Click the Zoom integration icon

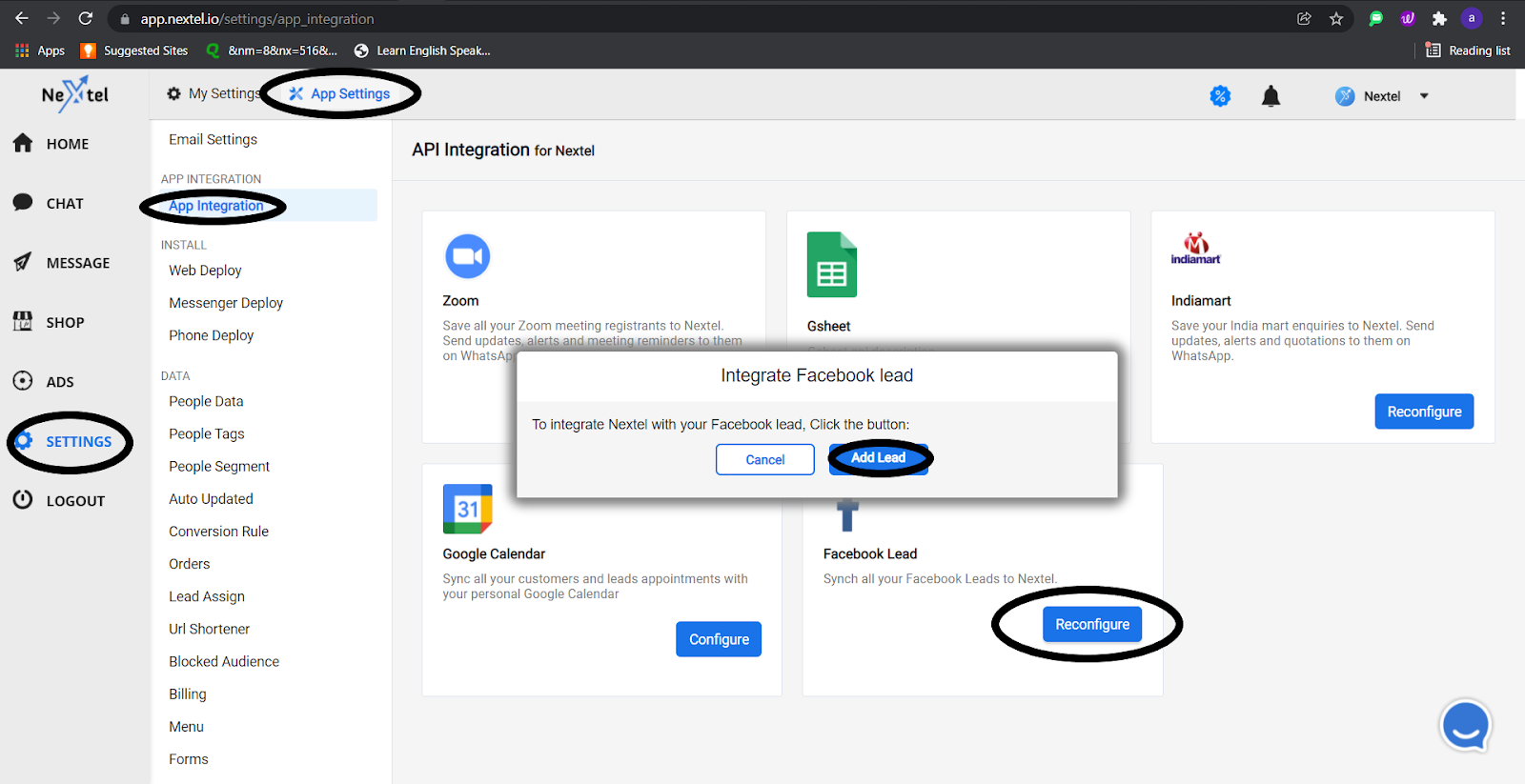coord(467,256)
